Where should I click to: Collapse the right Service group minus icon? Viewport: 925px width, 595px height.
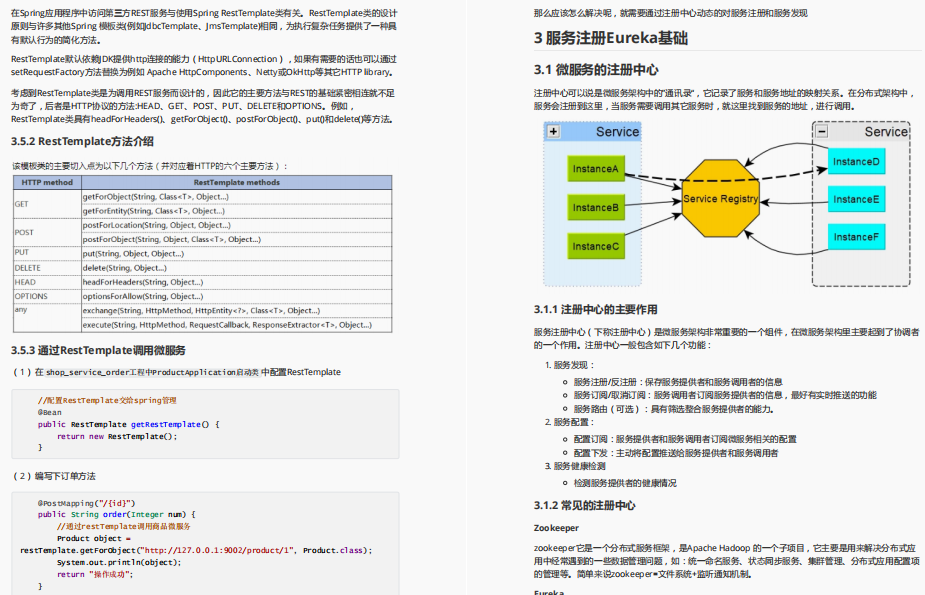[821, 132]
